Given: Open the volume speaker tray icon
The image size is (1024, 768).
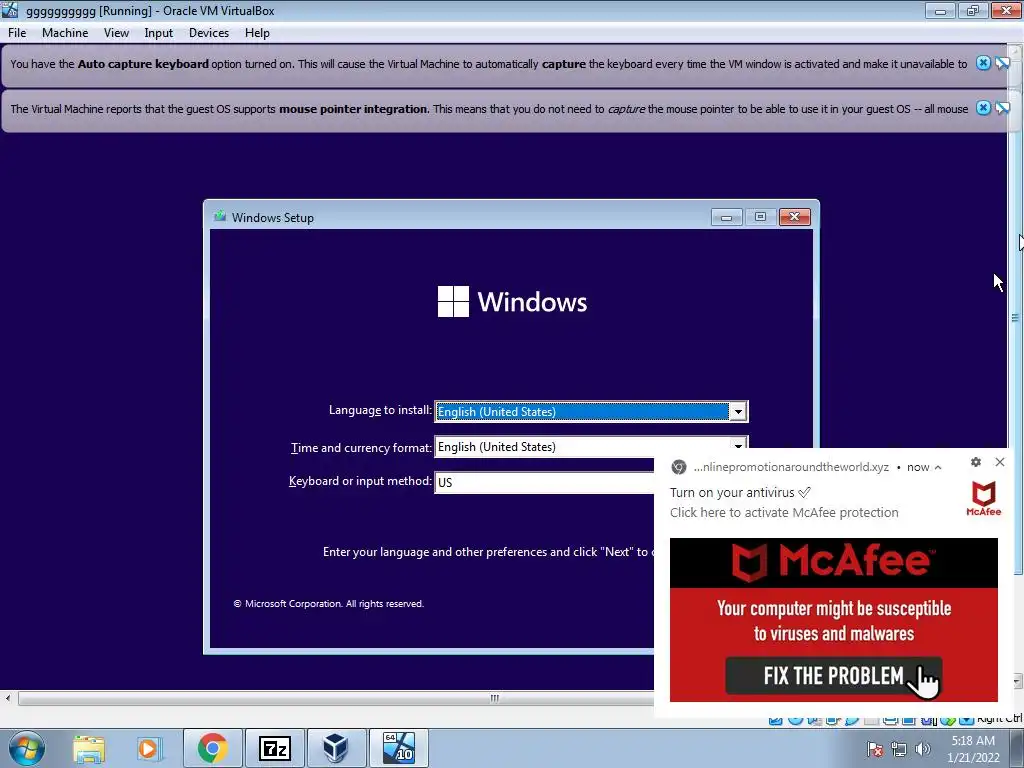Looking at the screenshot, I should [923, 749].
